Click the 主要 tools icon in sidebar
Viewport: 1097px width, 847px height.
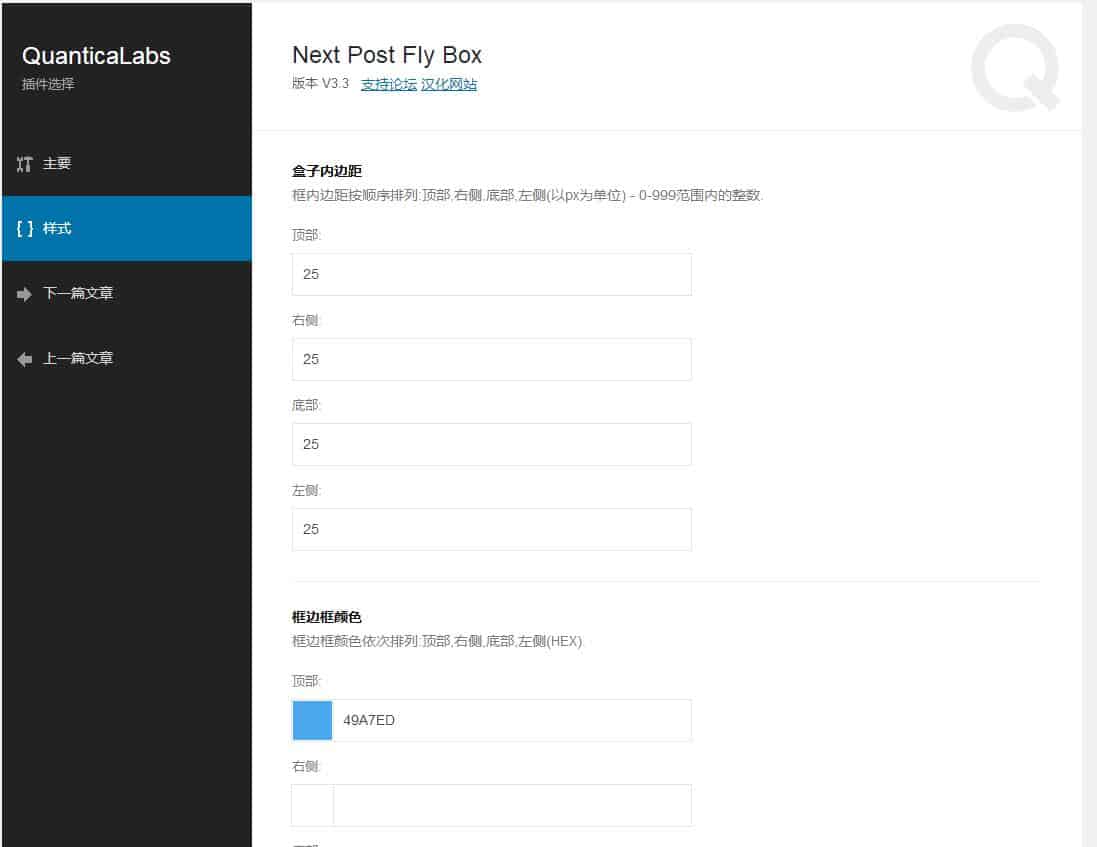(x=24, y=164)
